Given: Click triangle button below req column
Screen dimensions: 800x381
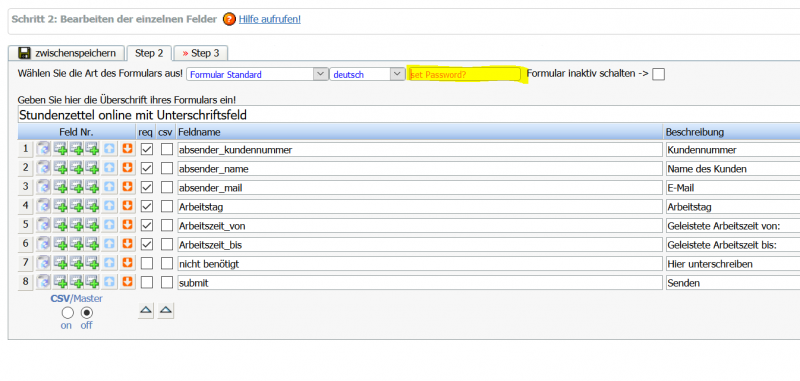Looking at the screenshot, I should [x=146, y=310].
